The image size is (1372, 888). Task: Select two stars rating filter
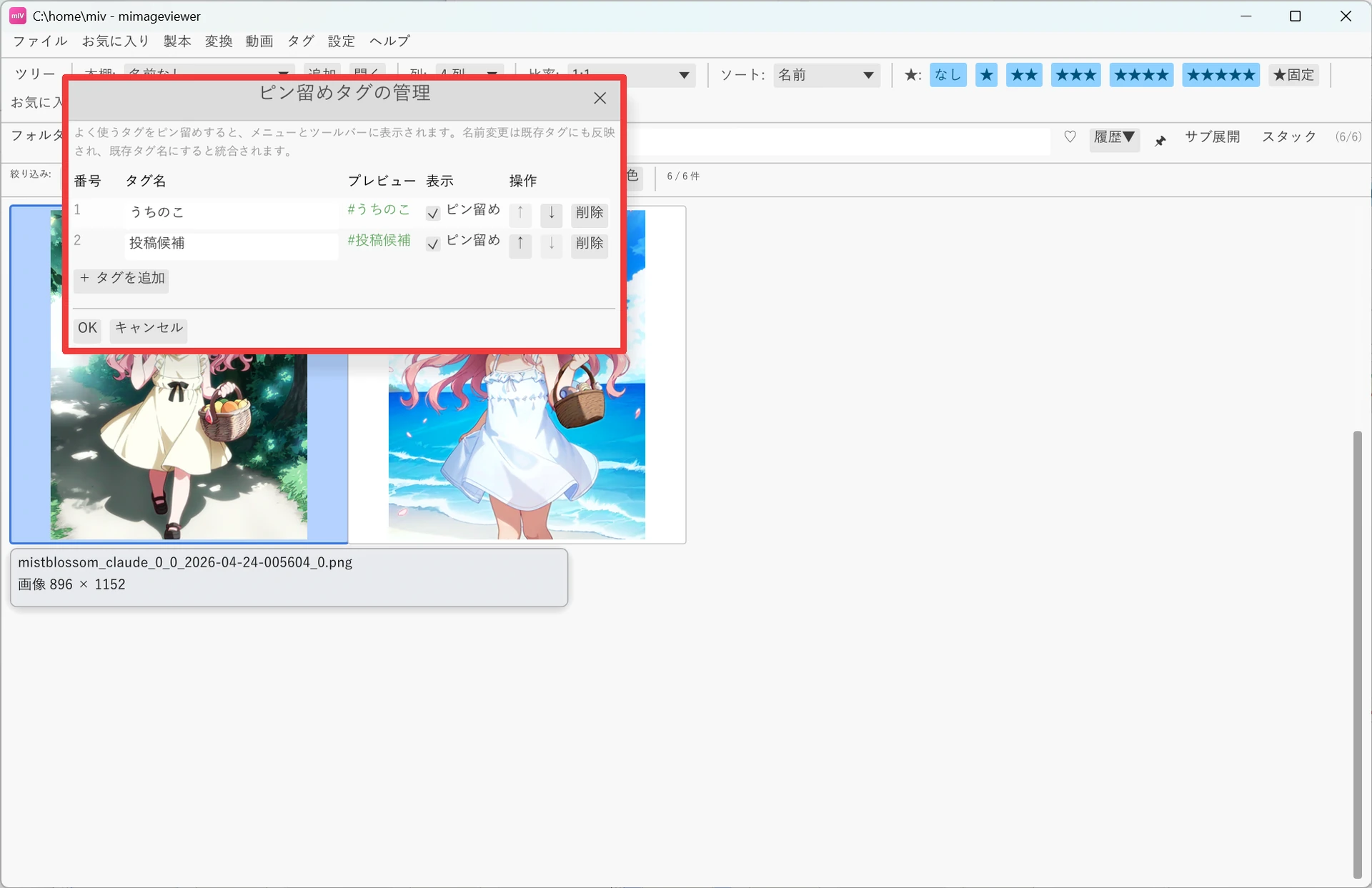click(1024, 75)
